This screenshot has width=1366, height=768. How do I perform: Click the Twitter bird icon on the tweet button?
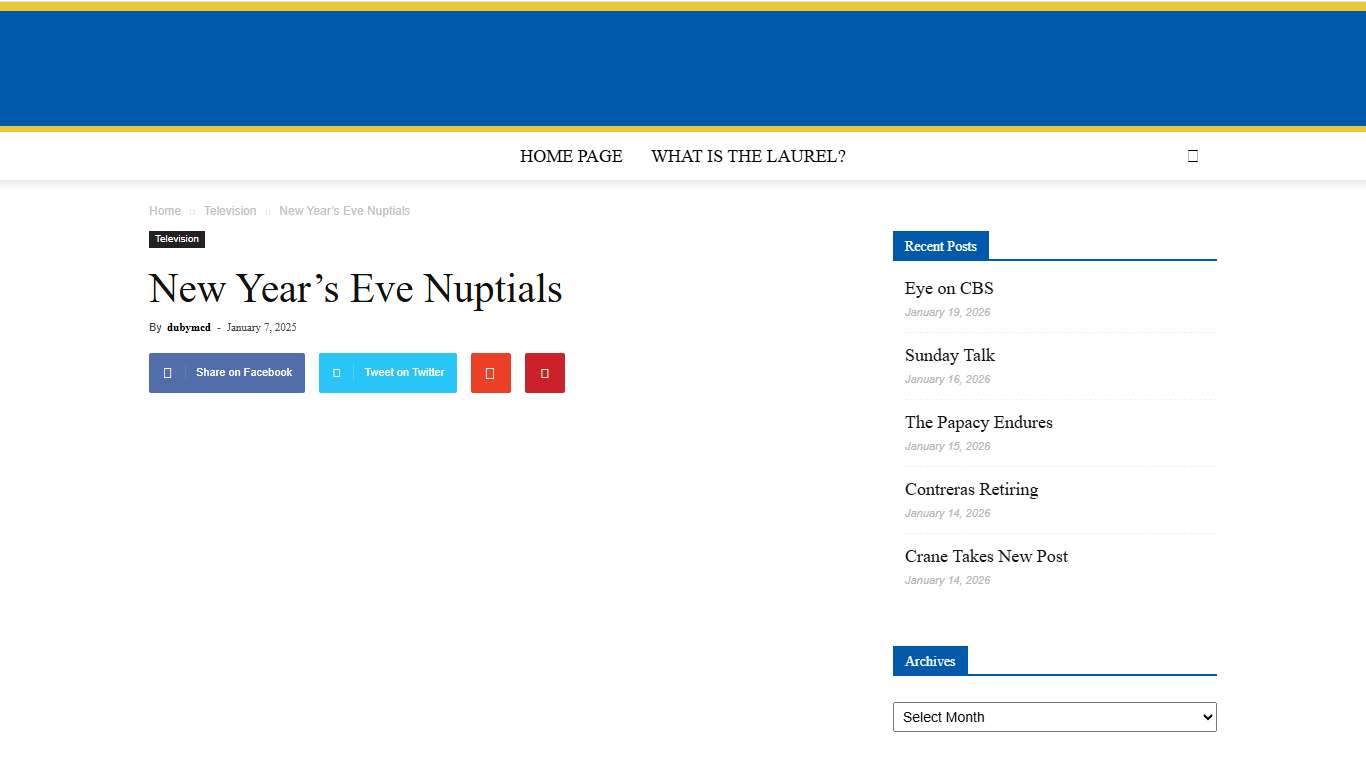338,372
